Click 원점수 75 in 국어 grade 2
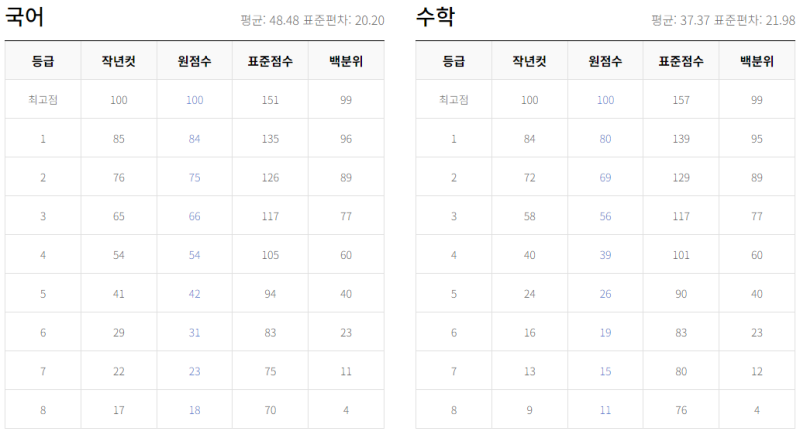The image size is (800, 435). (x=194, y=177)
